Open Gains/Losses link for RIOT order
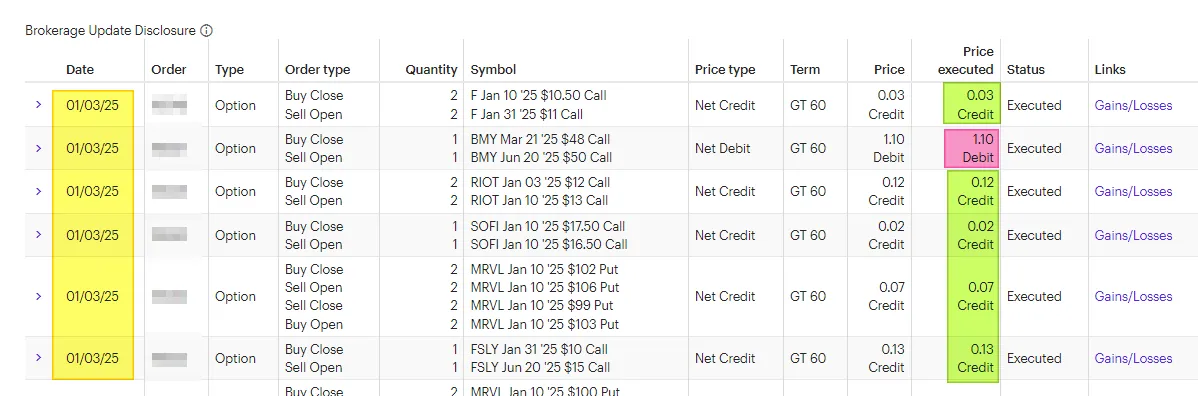This screenshot has width=1198, height=396. point(1133,191)
